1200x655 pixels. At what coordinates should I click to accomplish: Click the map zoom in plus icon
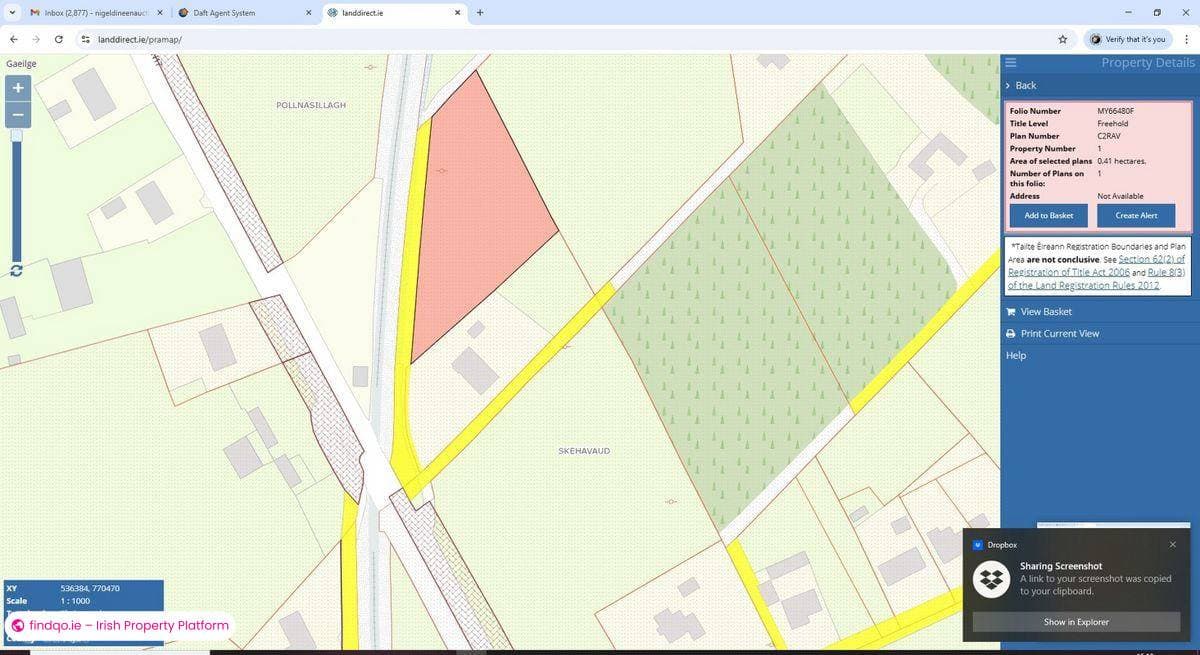click(17, 88)
